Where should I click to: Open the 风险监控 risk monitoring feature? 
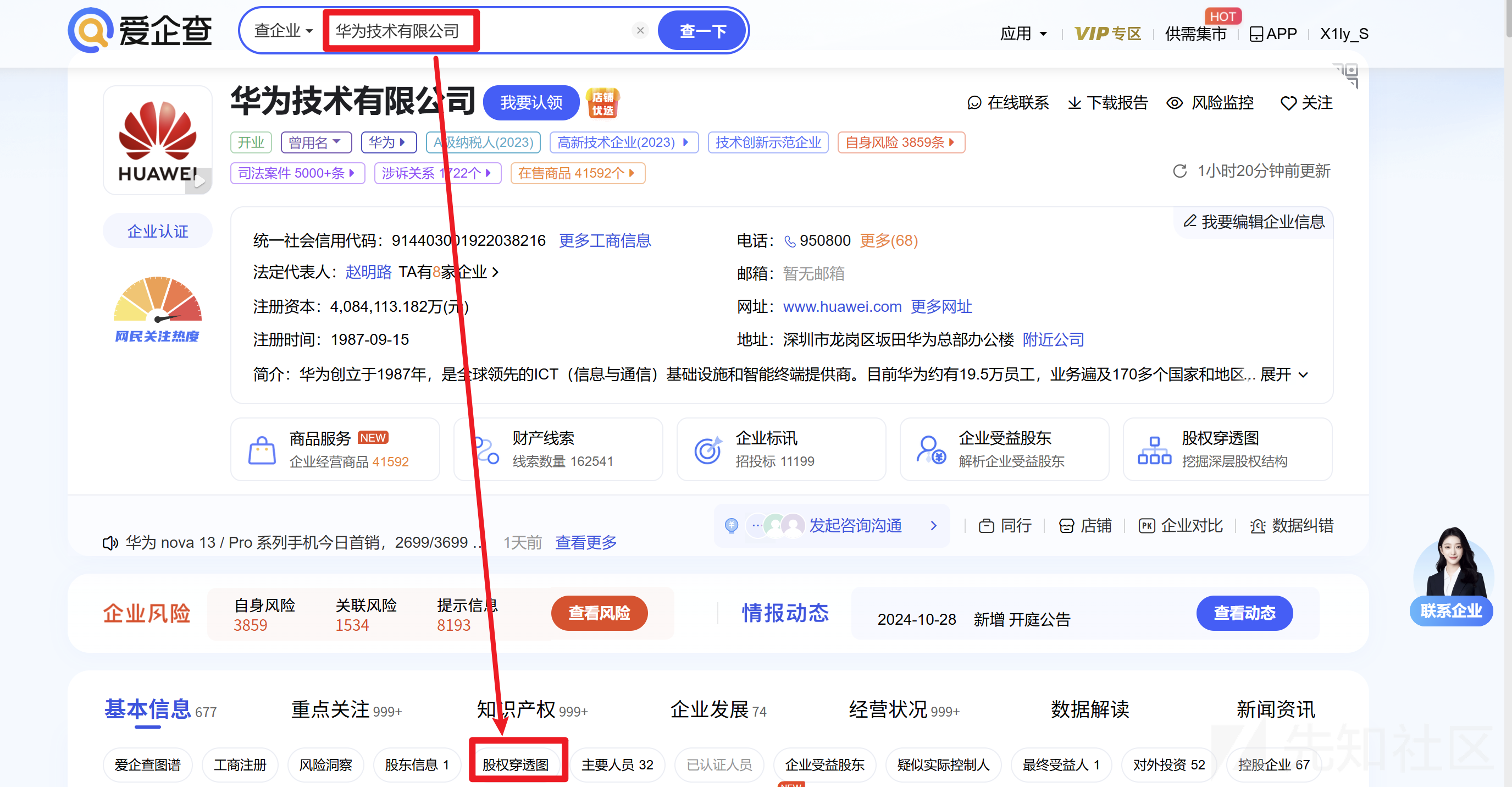(x=1209, y=103)
